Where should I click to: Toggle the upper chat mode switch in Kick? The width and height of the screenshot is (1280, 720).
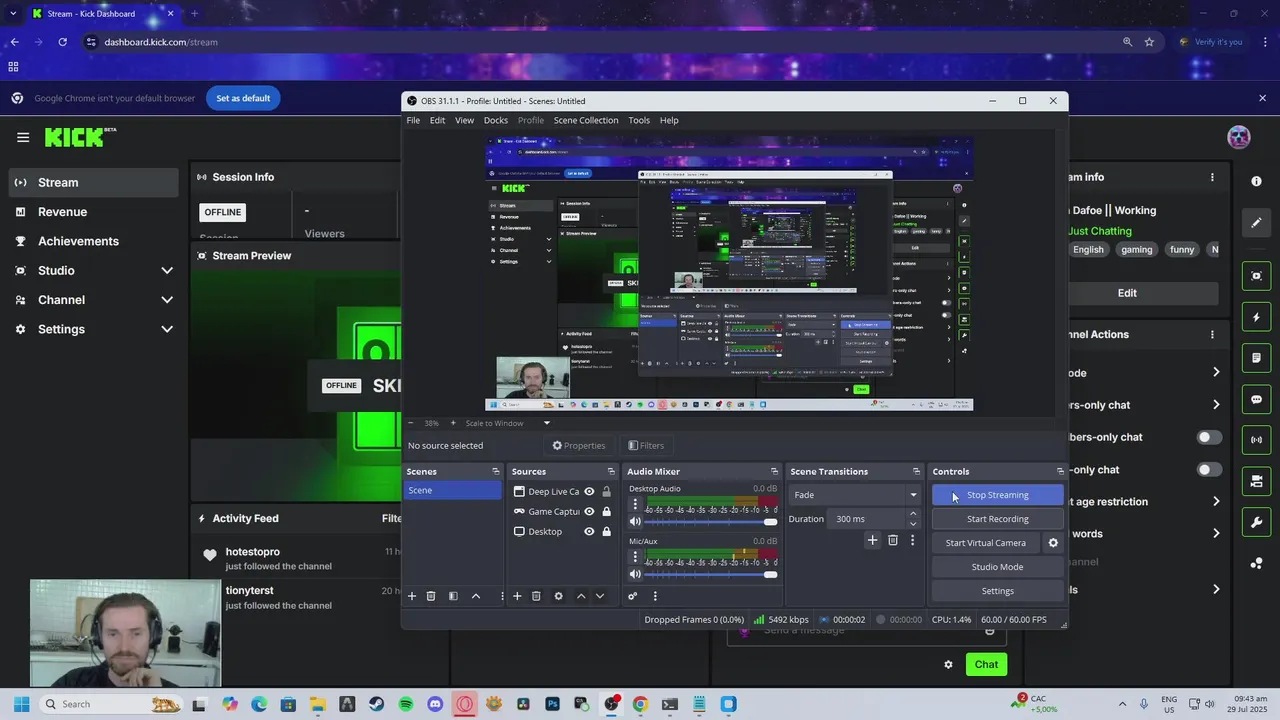pos(1210,437)
